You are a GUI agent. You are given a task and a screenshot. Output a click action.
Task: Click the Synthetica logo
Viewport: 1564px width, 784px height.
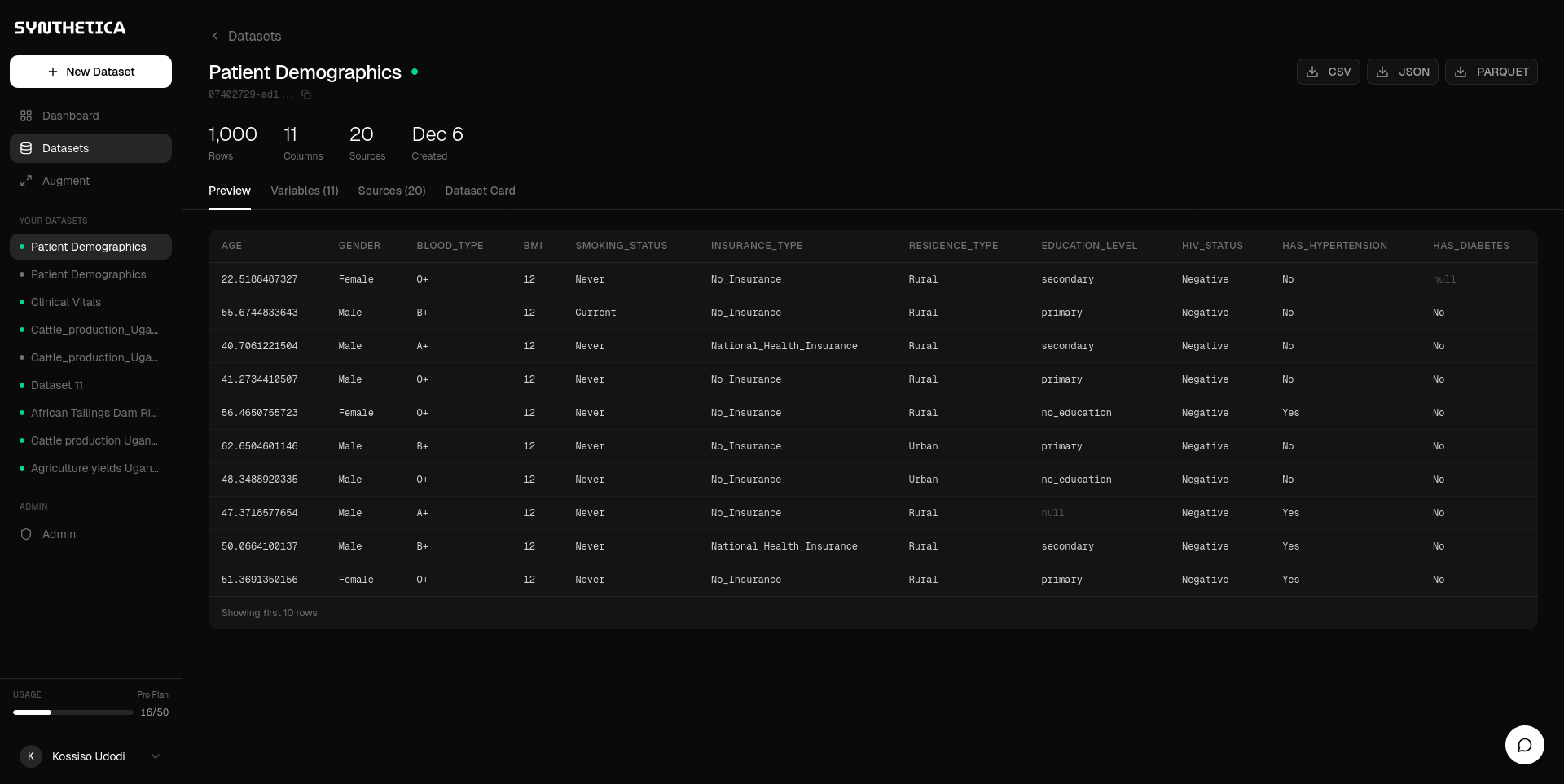70,28
